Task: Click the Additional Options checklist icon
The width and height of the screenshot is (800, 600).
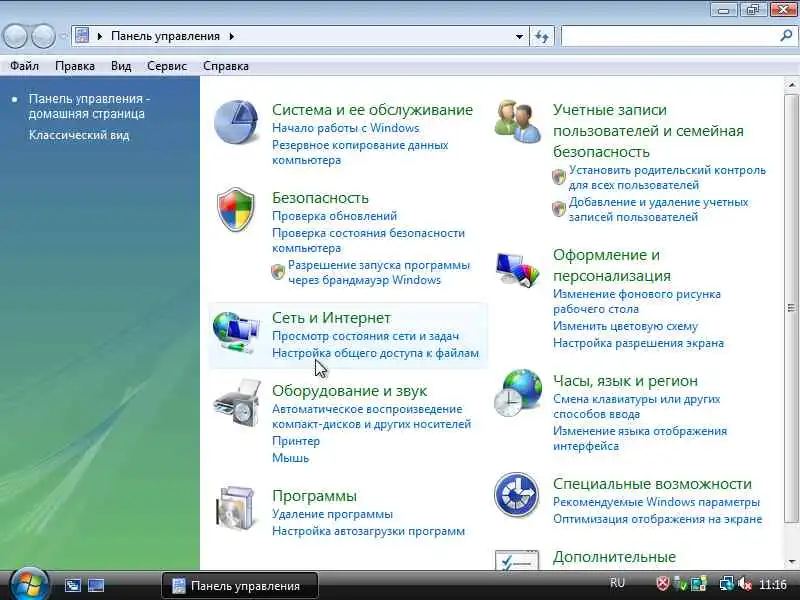Action: [516, 560]
